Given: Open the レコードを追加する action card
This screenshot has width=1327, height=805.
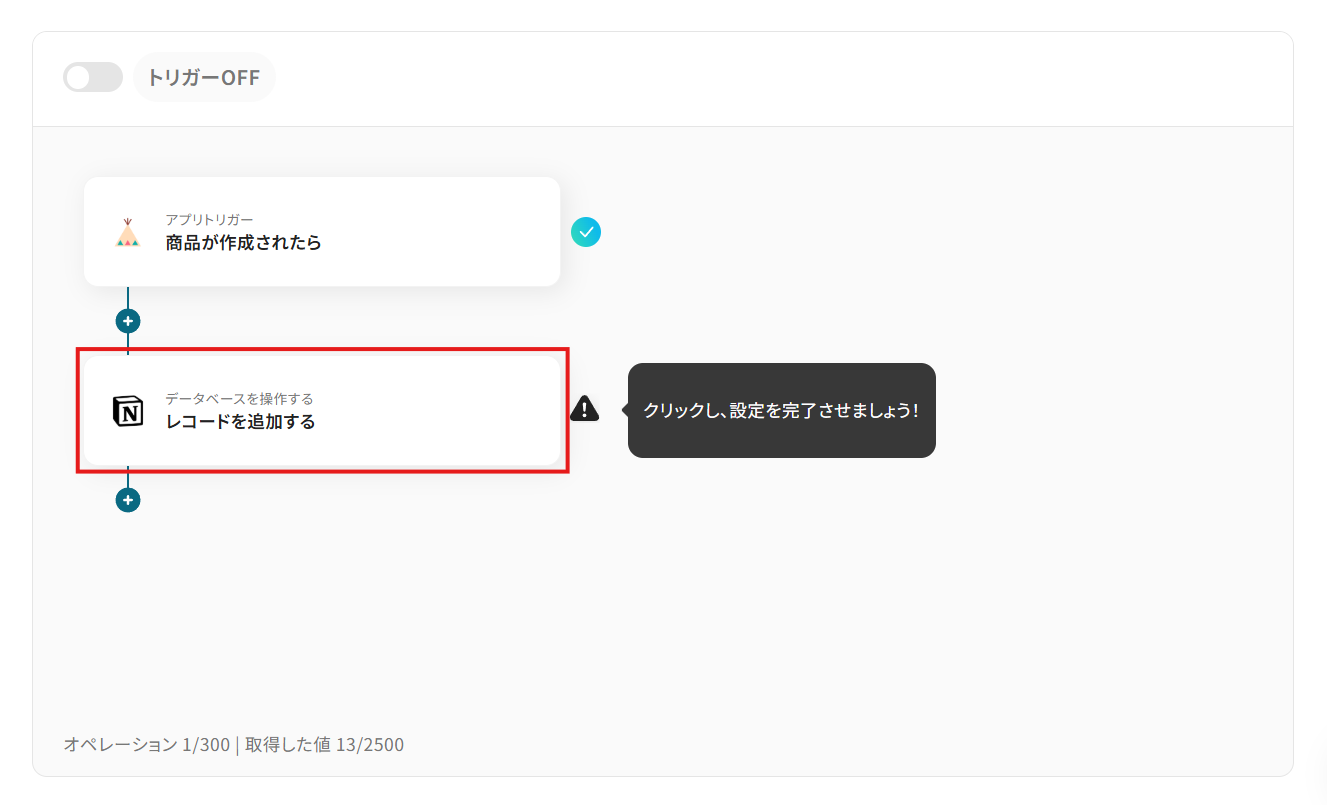Looking at the screenshot, I should (x=322, y=410).
